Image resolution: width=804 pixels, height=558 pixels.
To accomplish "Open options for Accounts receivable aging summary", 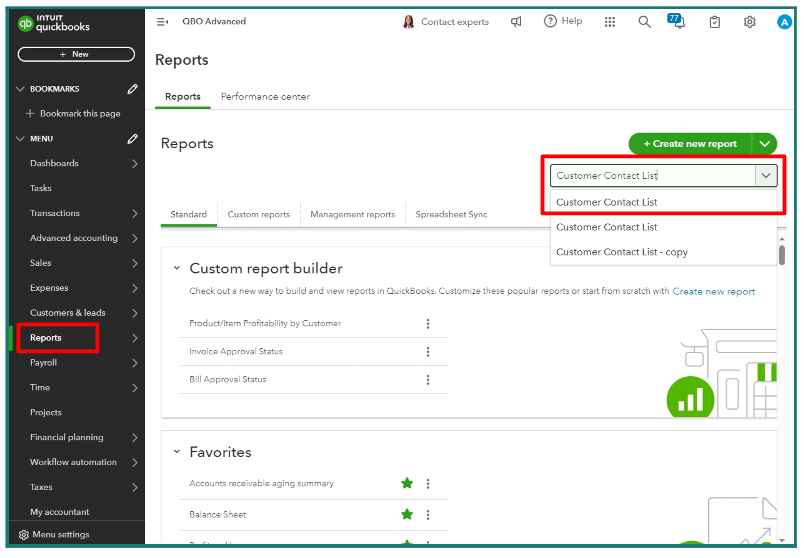I will coord(428,484).
